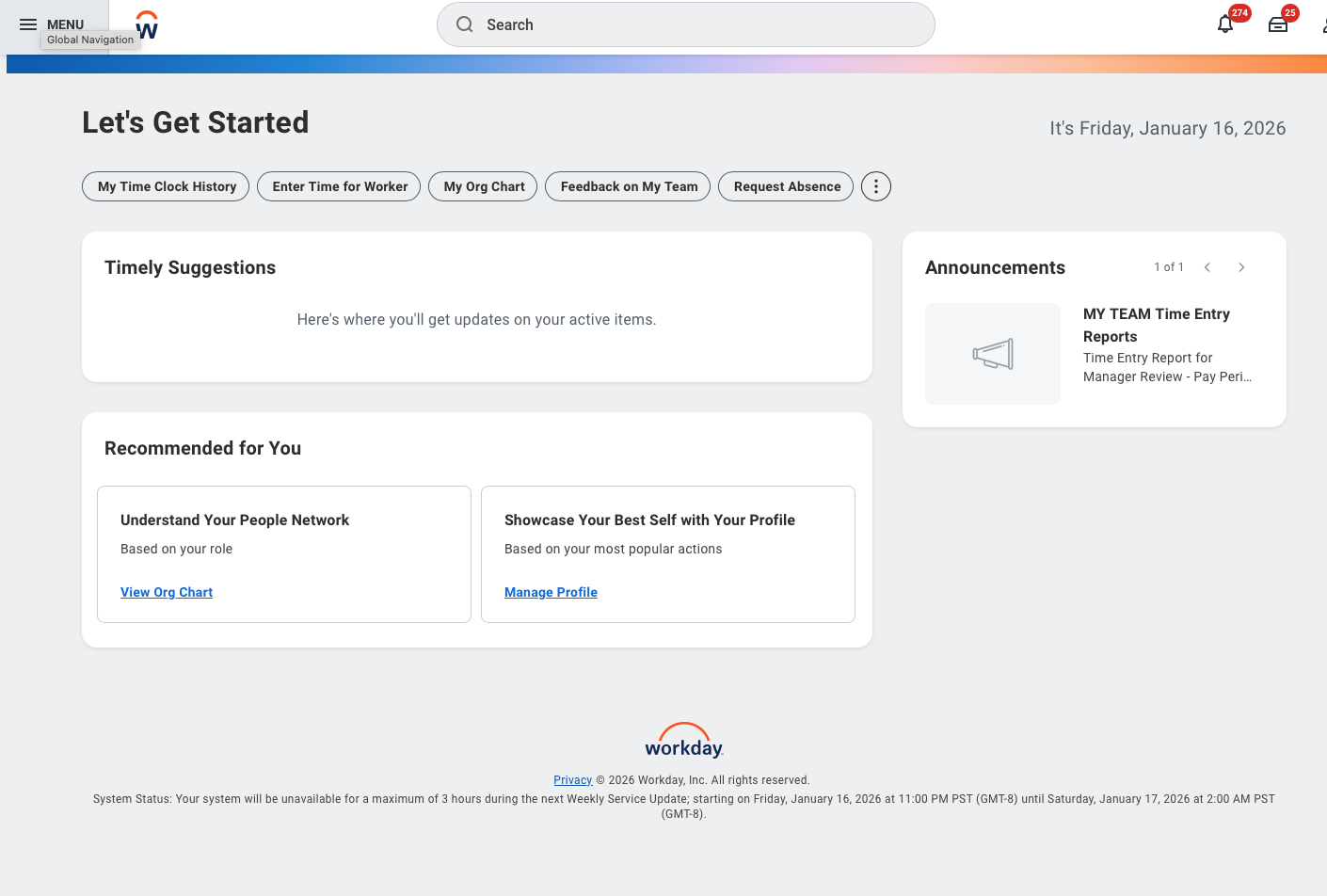Image resolution: width=1327 pixels, height=896 pixels.
Task: Click into the Search input field
Action: 696,24
